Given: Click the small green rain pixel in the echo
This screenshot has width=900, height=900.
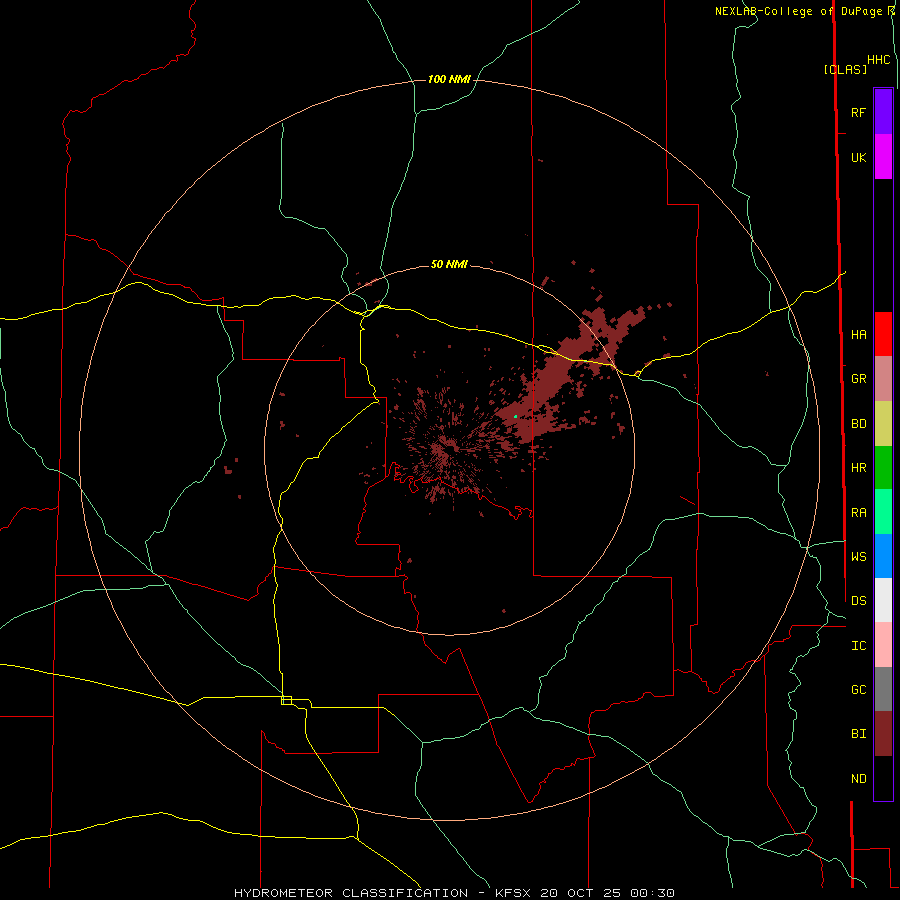Looking at the screenshot, I should pos(515,416).
